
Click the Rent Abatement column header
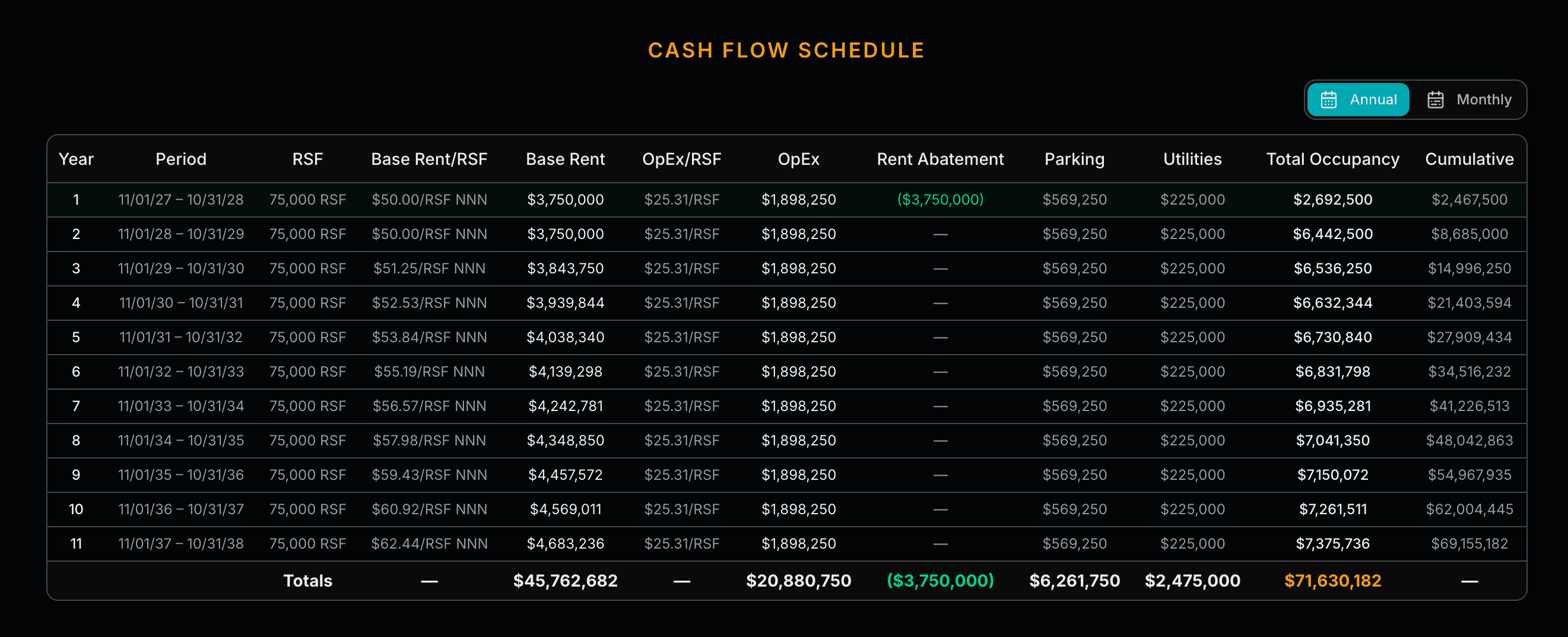[940, 159]
